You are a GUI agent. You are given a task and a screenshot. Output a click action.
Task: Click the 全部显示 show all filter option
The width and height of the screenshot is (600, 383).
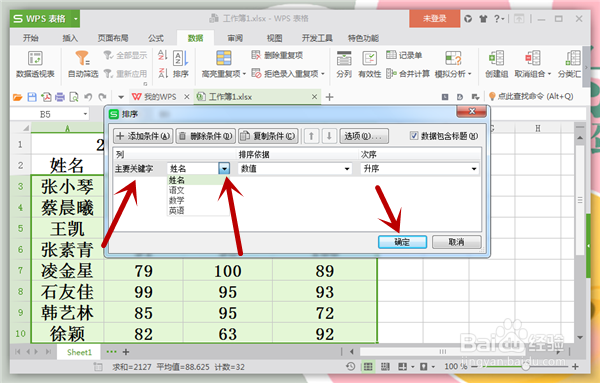pyautogui.click(x=125, y=55)
